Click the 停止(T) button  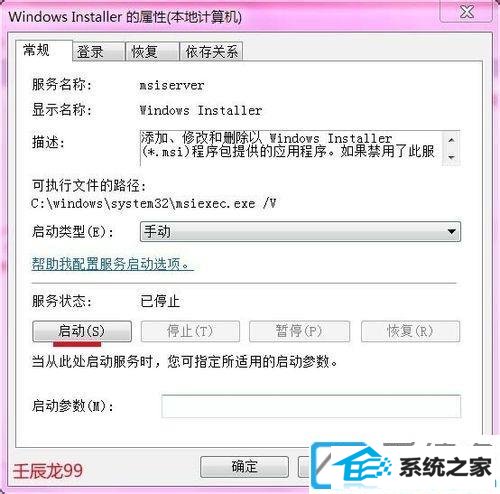[190, 331]
